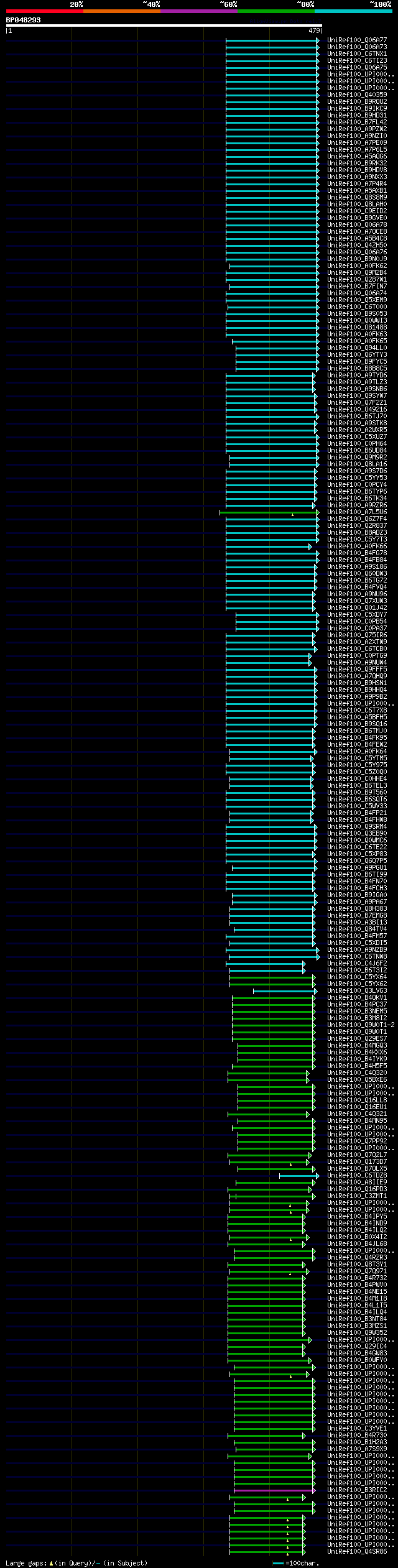Click the Large gaps legend text

[76, 1563]
